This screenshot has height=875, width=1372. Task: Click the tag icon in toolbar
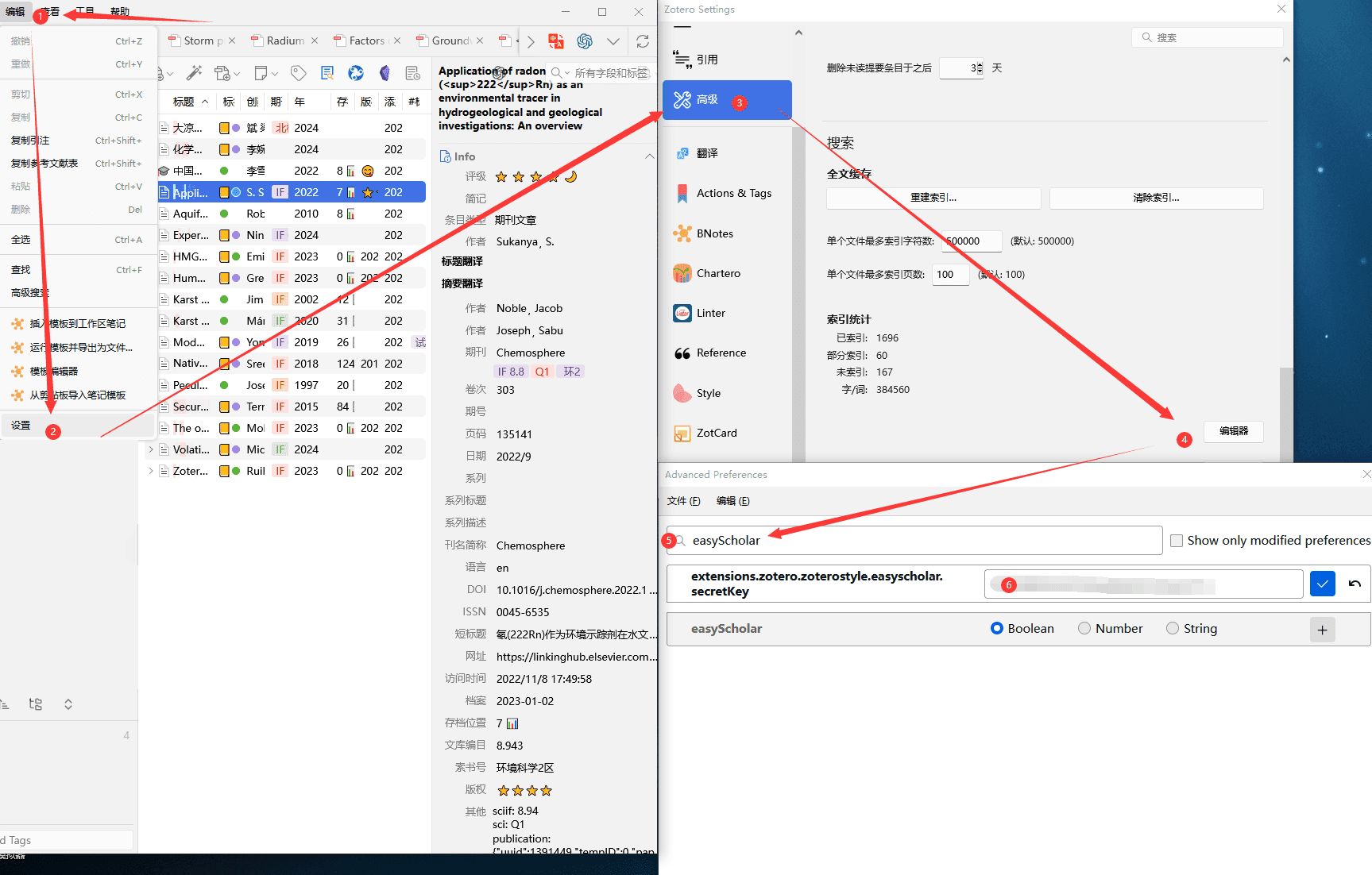point(299,73)
